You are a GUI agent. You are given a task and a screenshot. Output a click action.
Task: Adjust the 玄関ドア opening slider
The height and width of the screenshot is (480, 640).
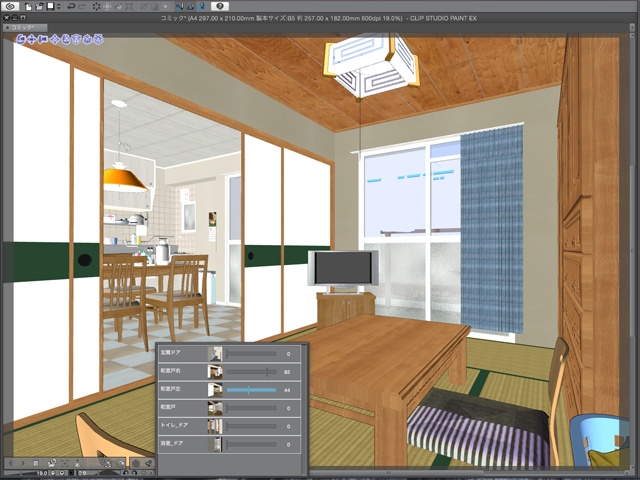click(251, 354)
